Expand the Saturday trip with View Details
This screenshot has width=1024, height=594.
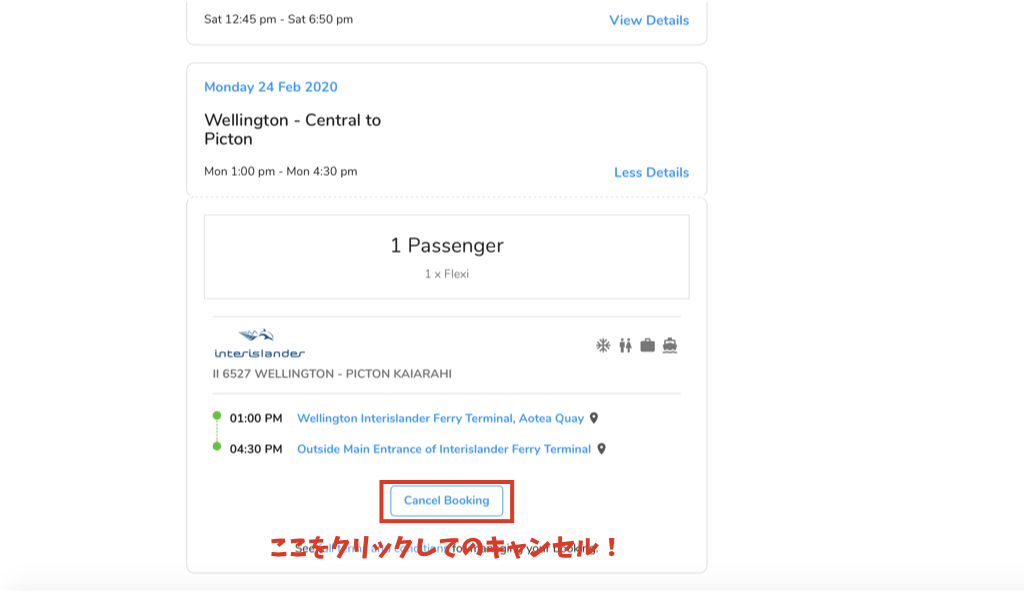[x=650, y=20]
